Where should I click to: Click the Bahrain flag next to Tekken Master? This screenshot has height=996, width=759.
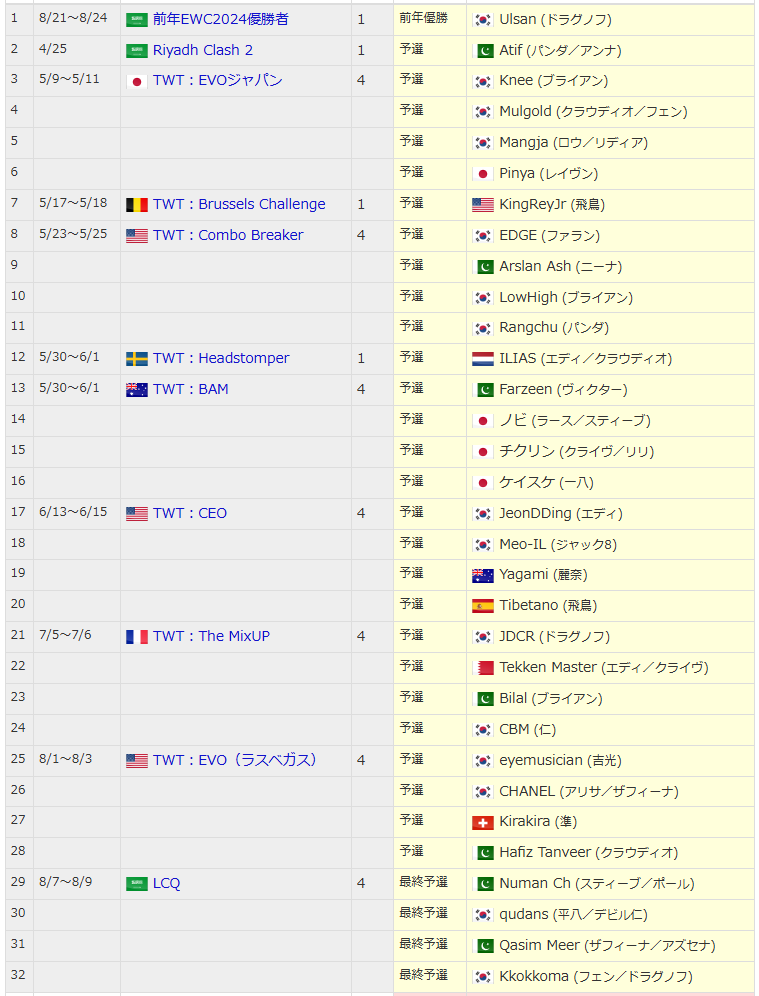point(483,668)
